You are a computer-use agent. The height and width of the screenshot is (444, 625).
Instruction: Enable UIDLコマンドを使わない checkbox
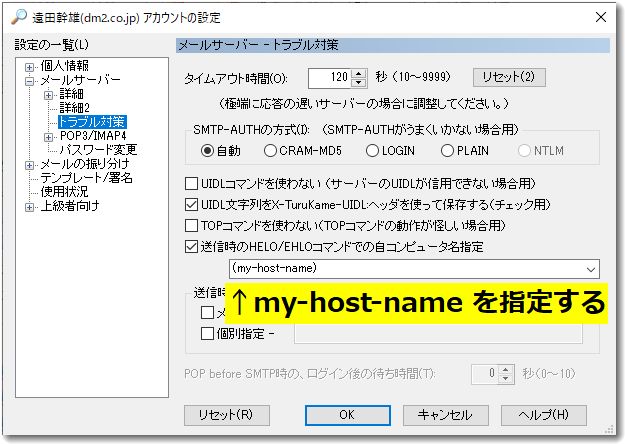coord(193,184)
